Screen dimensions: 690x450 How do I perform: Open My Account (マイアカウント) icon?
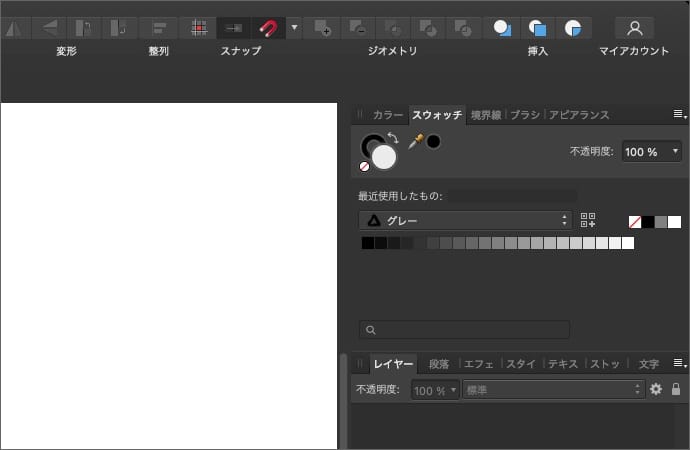(633, 28)
